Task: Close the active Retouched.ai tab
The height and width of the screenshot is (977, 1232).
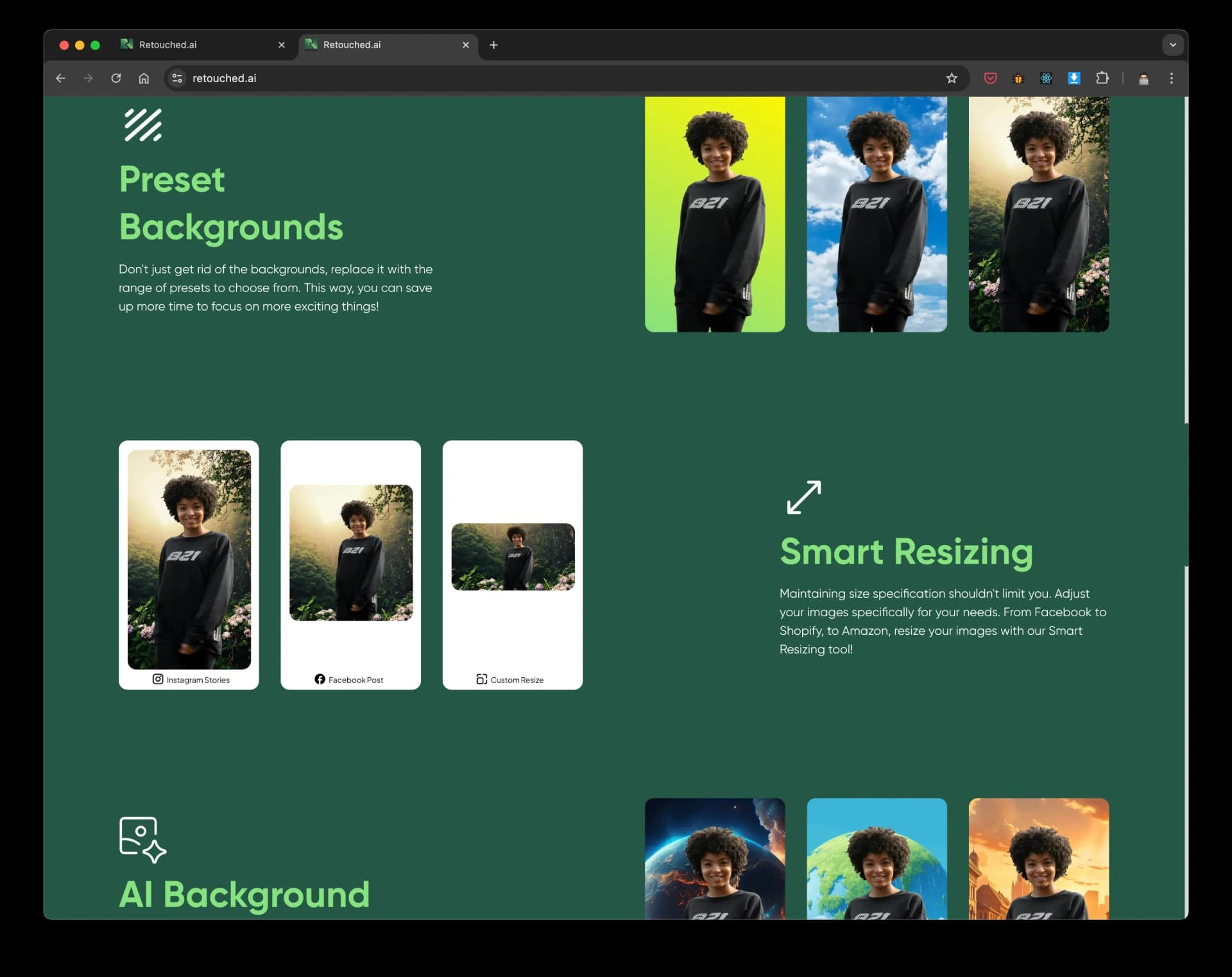Action: tap(466, 45)
